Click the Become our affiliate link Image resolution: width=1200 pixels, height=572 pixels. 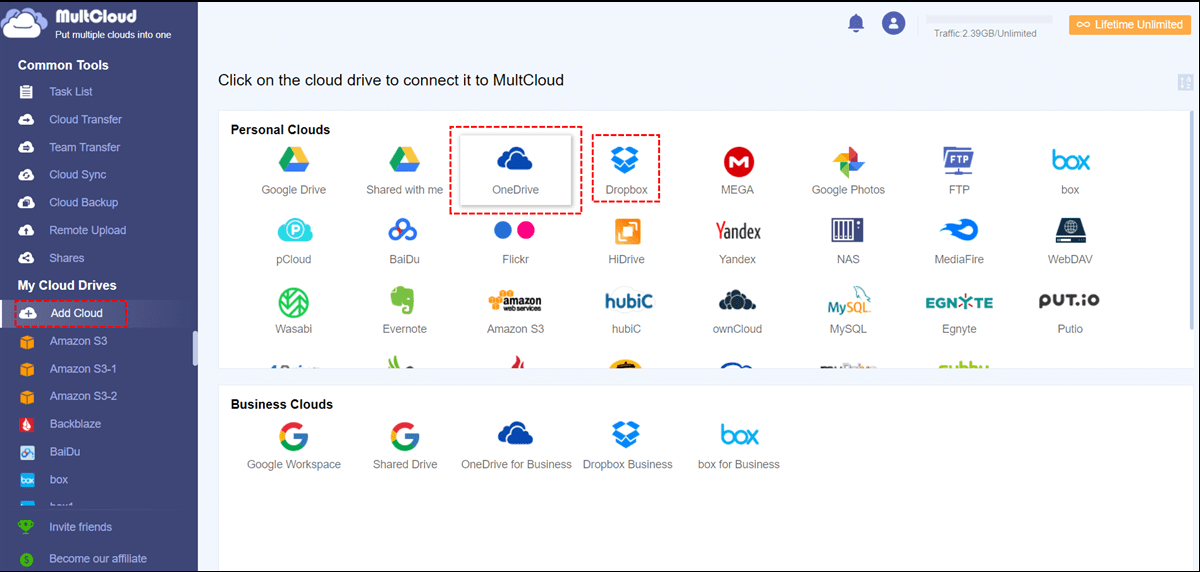[x=98, y=559]
